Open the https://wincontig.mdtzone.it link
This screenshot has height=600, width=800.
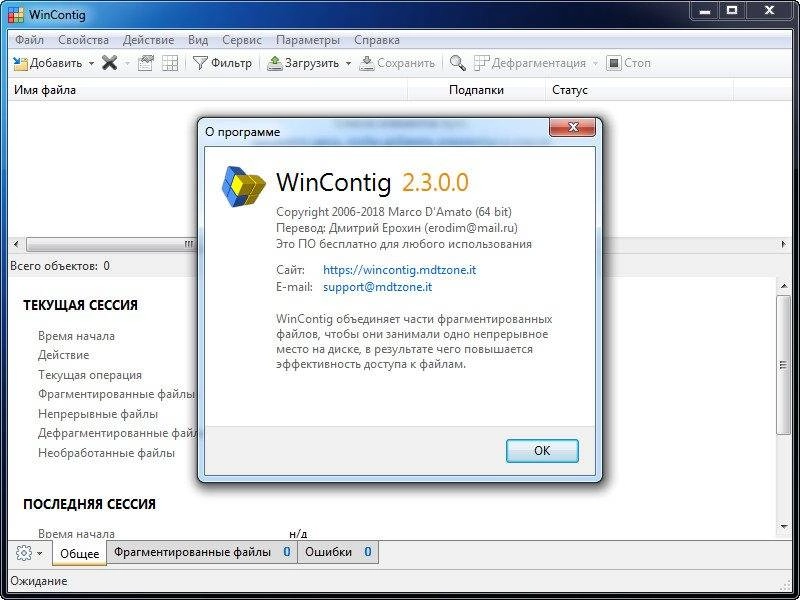399,270
